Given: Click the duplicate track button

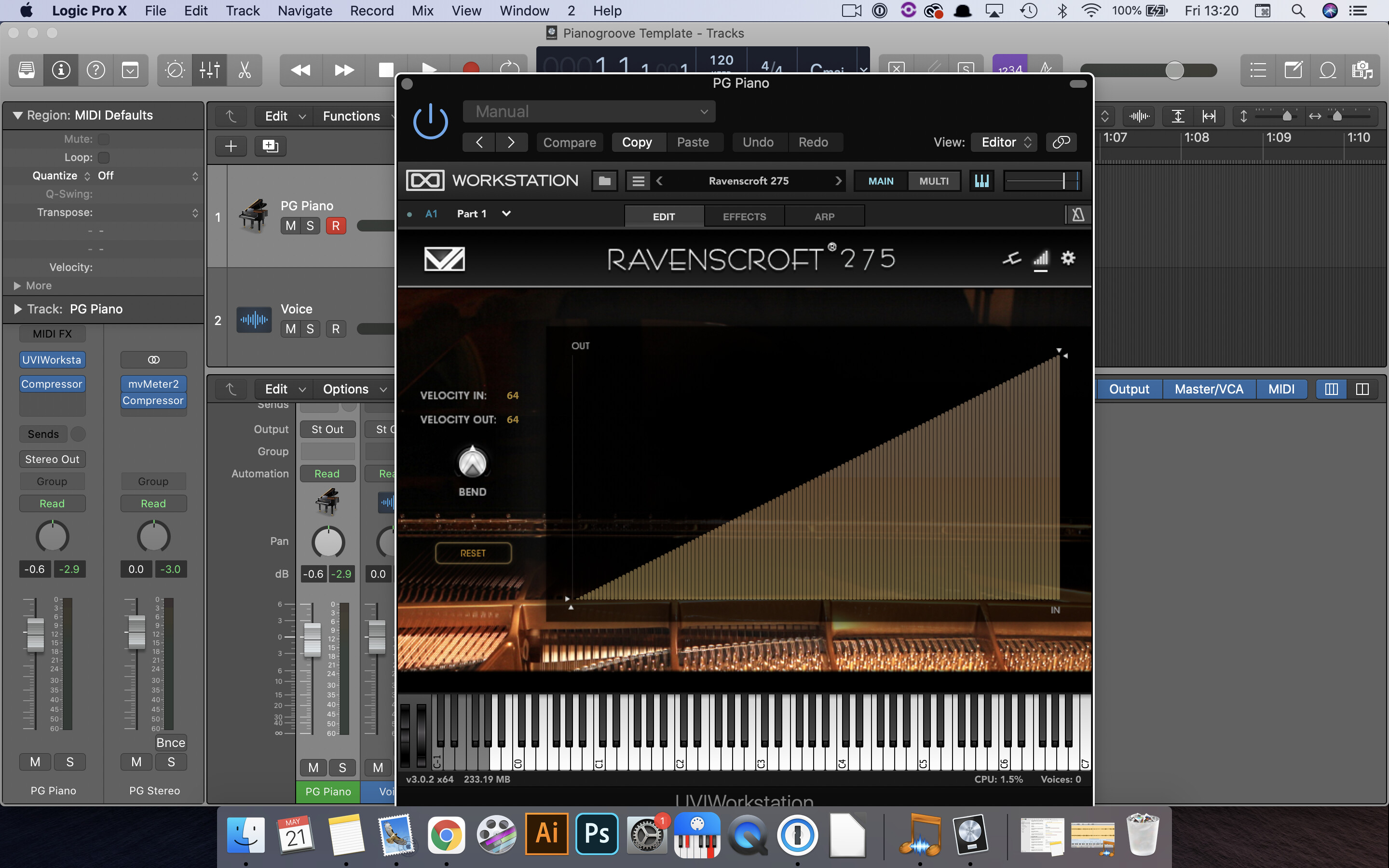Looking at the screenshot, I should coord(271,146).
